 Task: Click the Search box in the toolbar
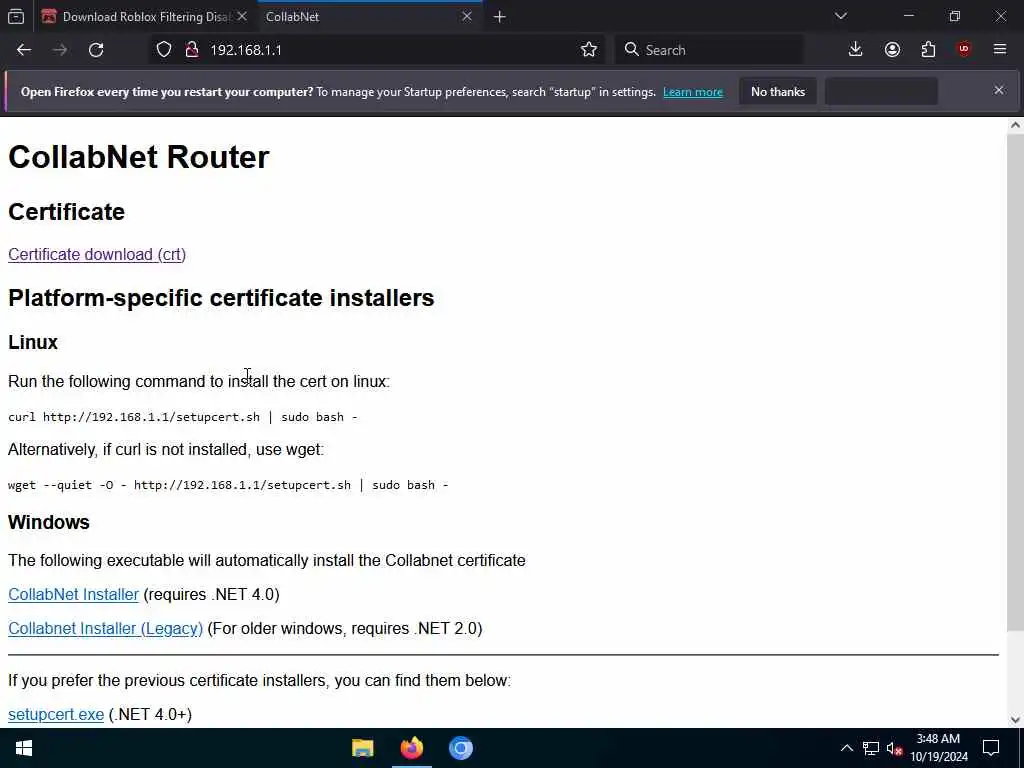[710, 50]
